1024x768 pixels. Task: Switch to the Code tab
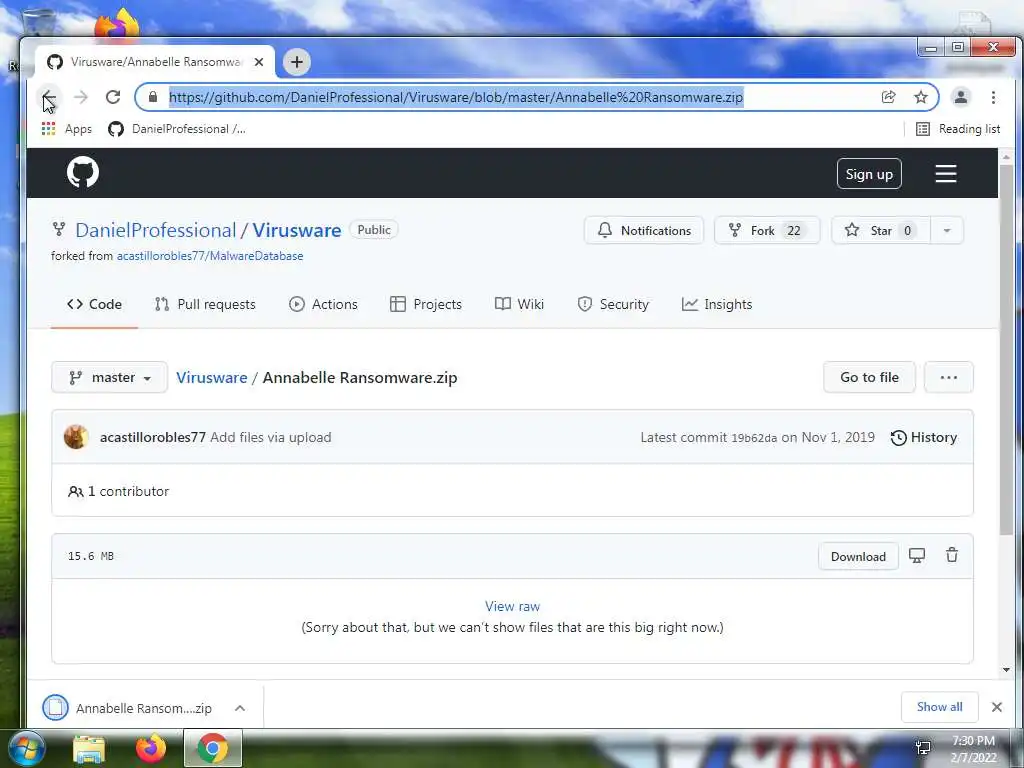click(94, 304)
